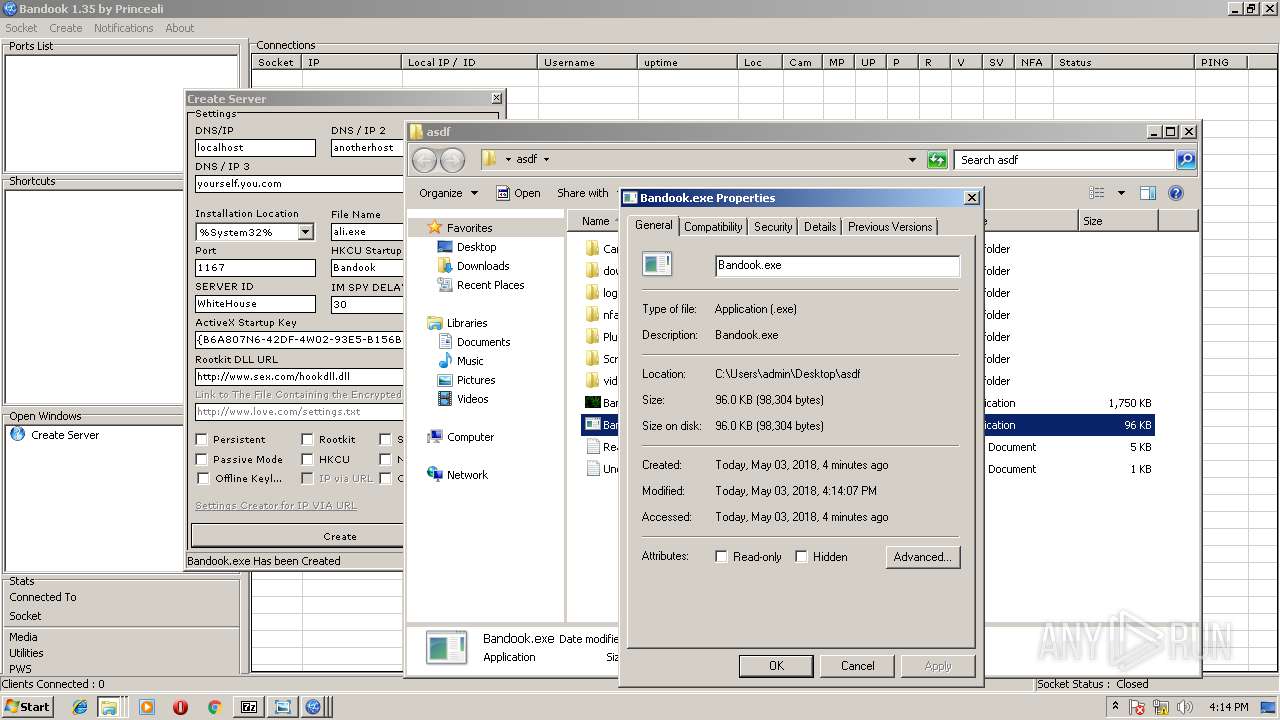Image resolution: width=1280 pixels, height=720 pixels.
Task: Open the Notifications menu
Action: pos(124,28)
